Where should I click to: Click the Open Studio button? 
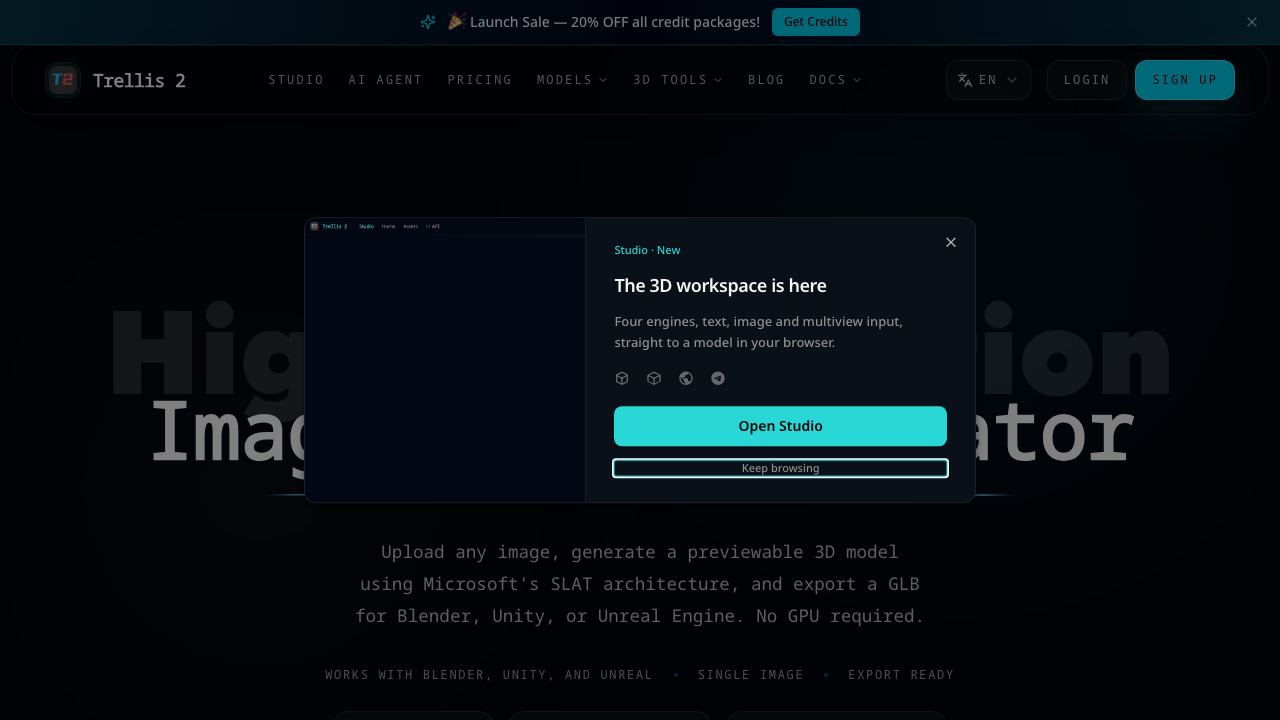(780, 426)
